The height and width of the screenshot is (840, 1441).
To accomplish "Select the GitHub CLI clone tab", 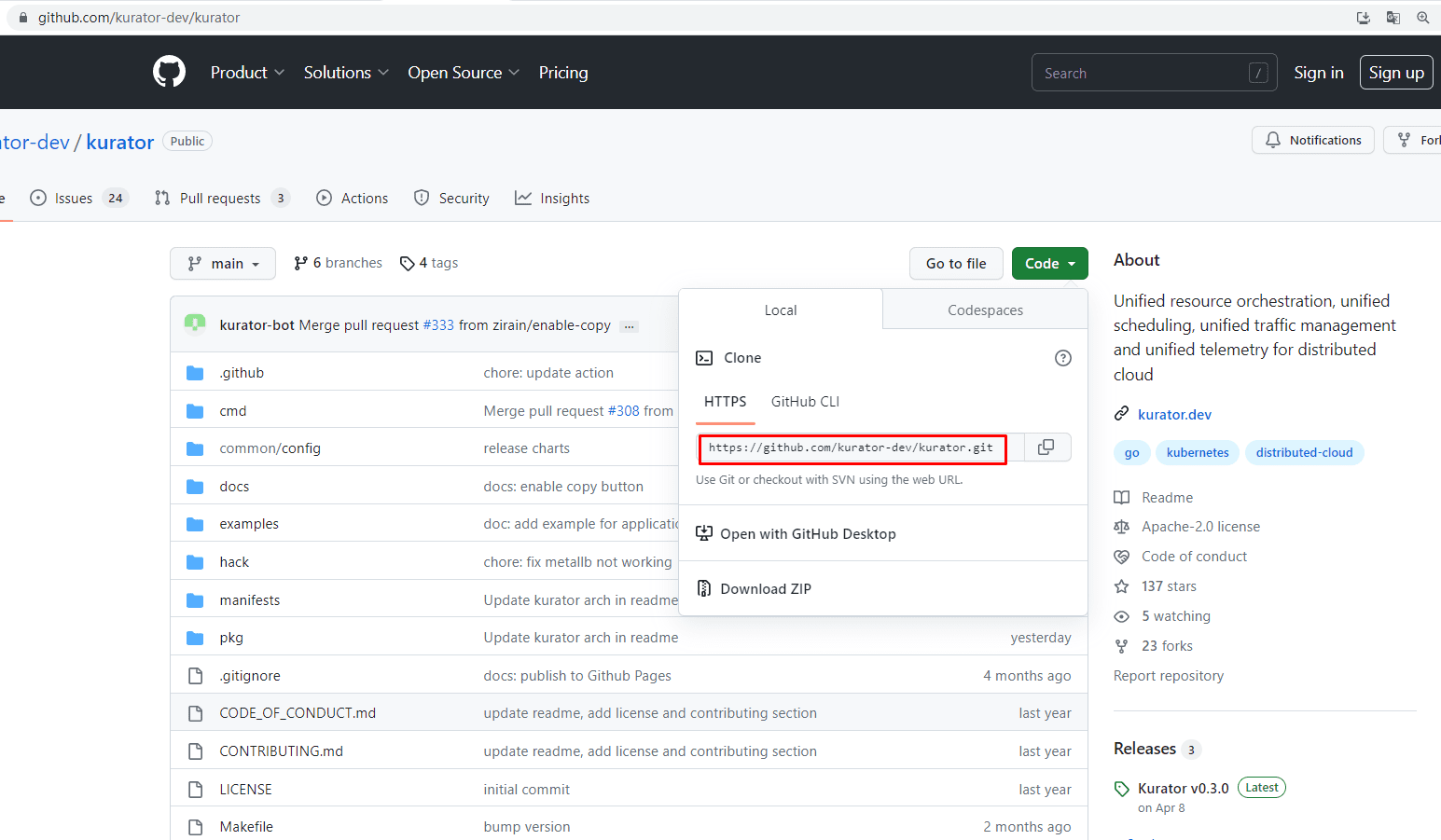I will click(805, 402).
